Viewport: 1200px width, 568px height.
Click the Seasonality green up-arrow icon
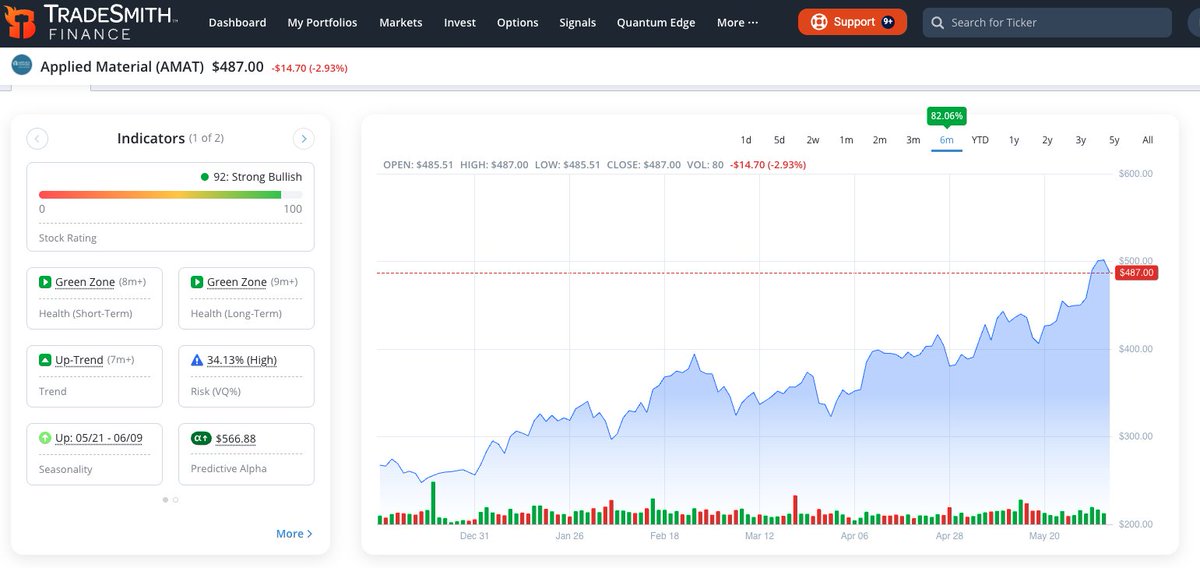tap(45, 438)
